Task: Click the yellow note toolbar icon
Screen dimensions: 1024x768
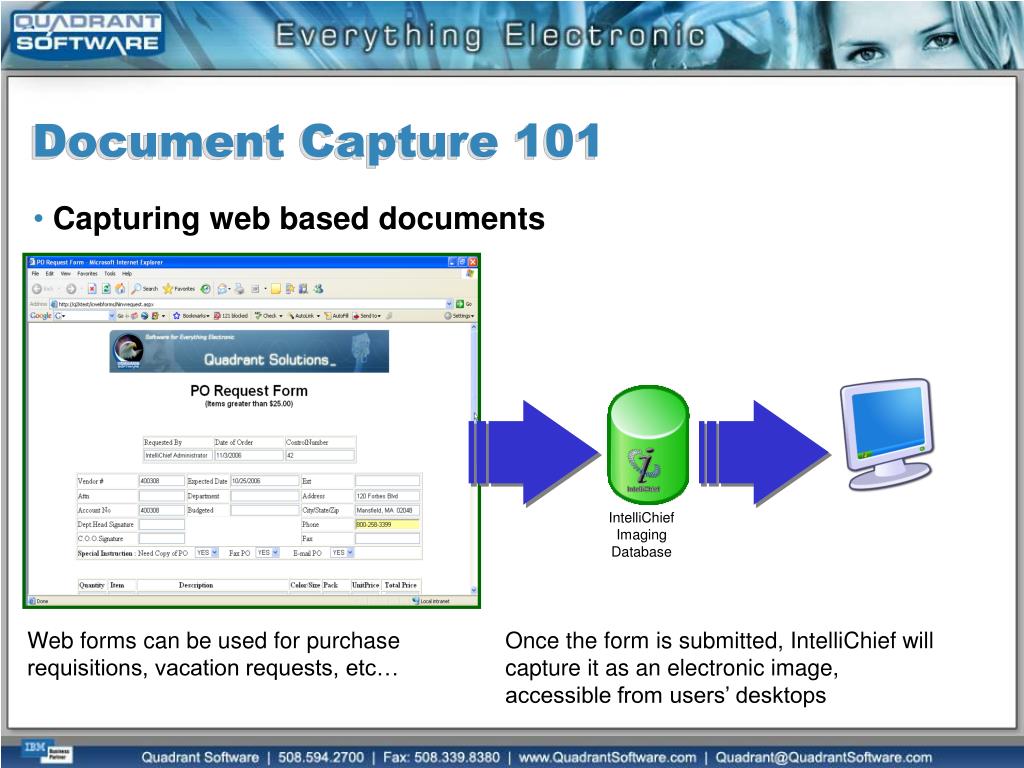Action: point(276,289)
